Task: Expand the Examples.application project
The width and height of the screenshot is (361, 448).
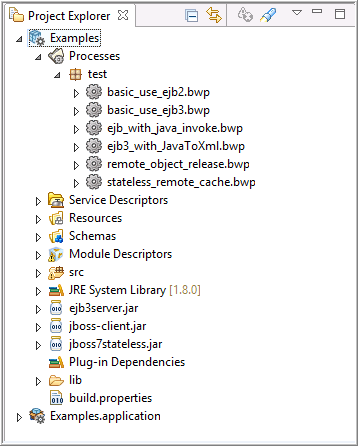Action: (19, 417)
